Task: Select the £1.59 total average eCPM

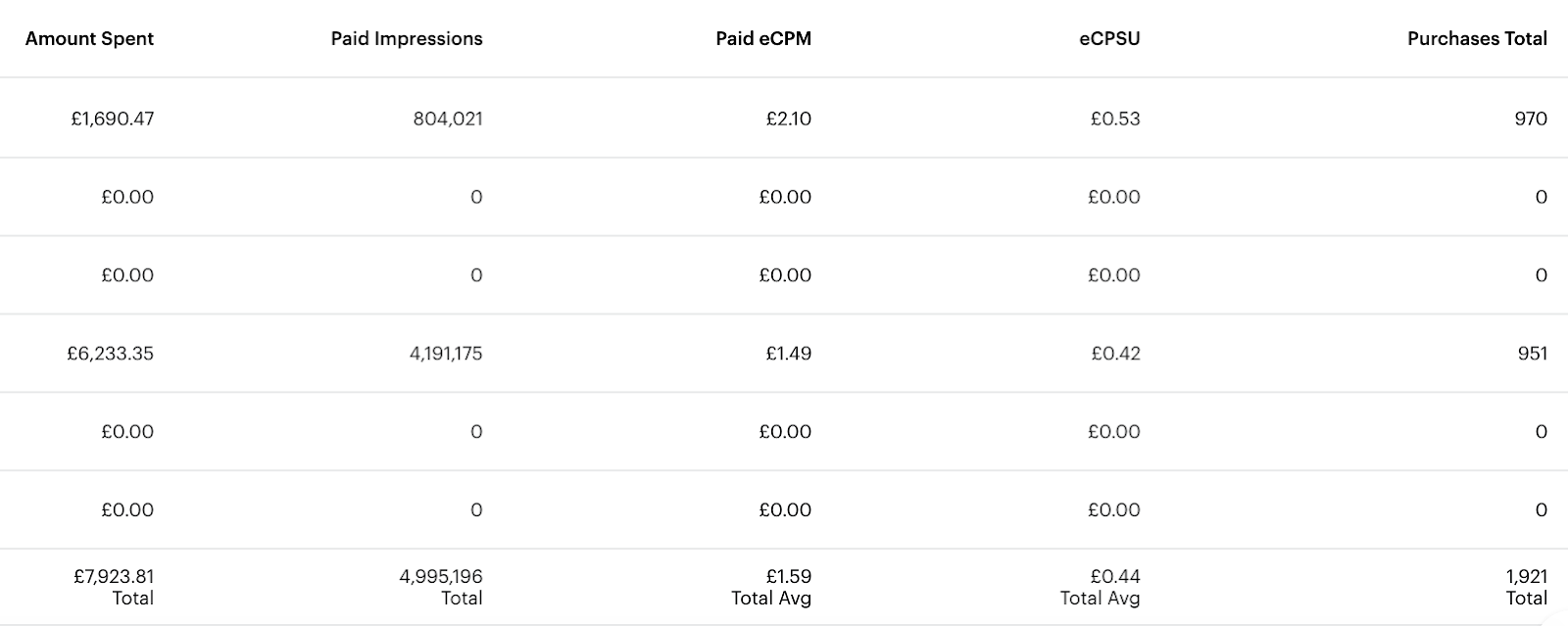Action: pos(788,577)
